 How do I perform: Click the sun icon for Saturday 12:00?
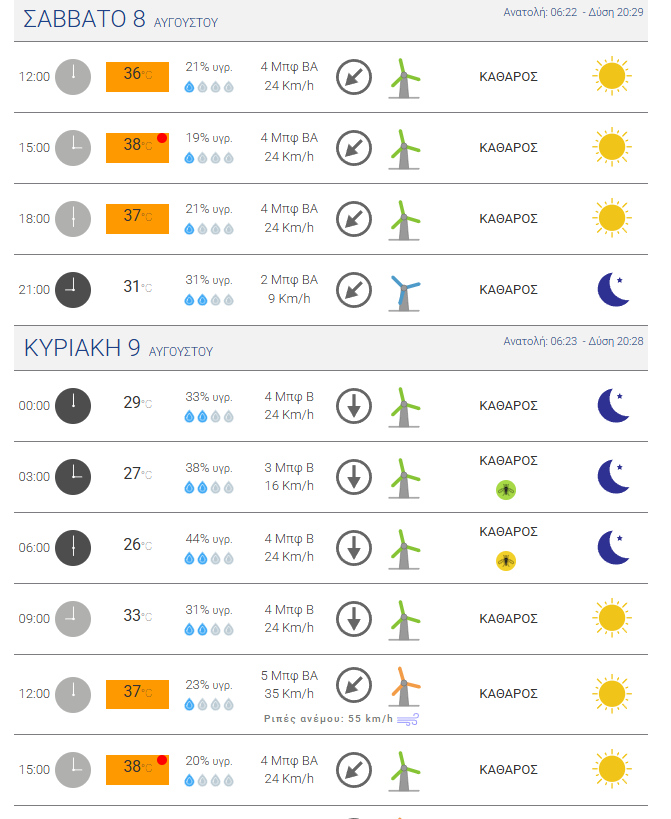pyautogui.click(x=611, y=76)
